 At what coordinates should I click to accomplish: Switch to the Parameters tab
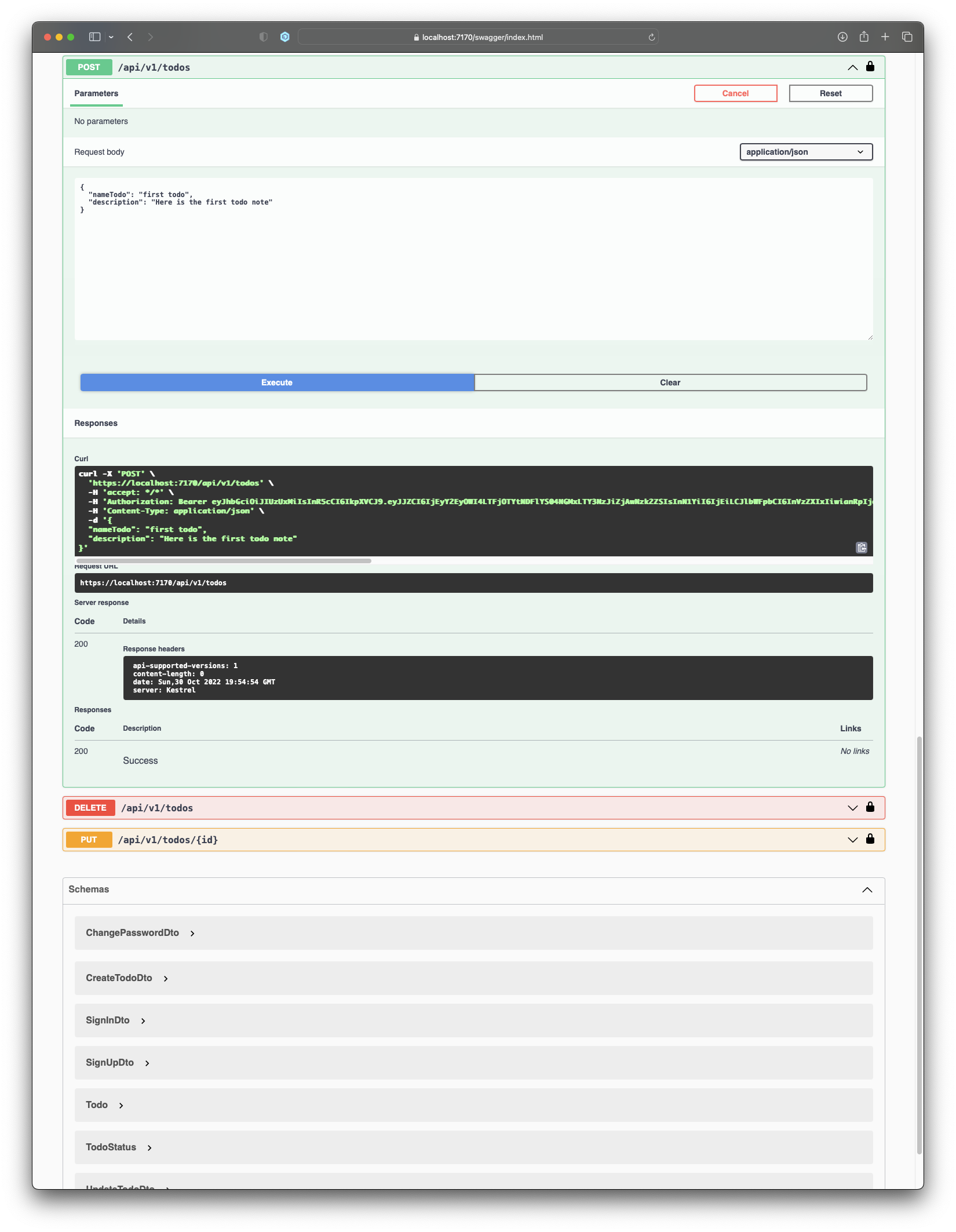96,93
